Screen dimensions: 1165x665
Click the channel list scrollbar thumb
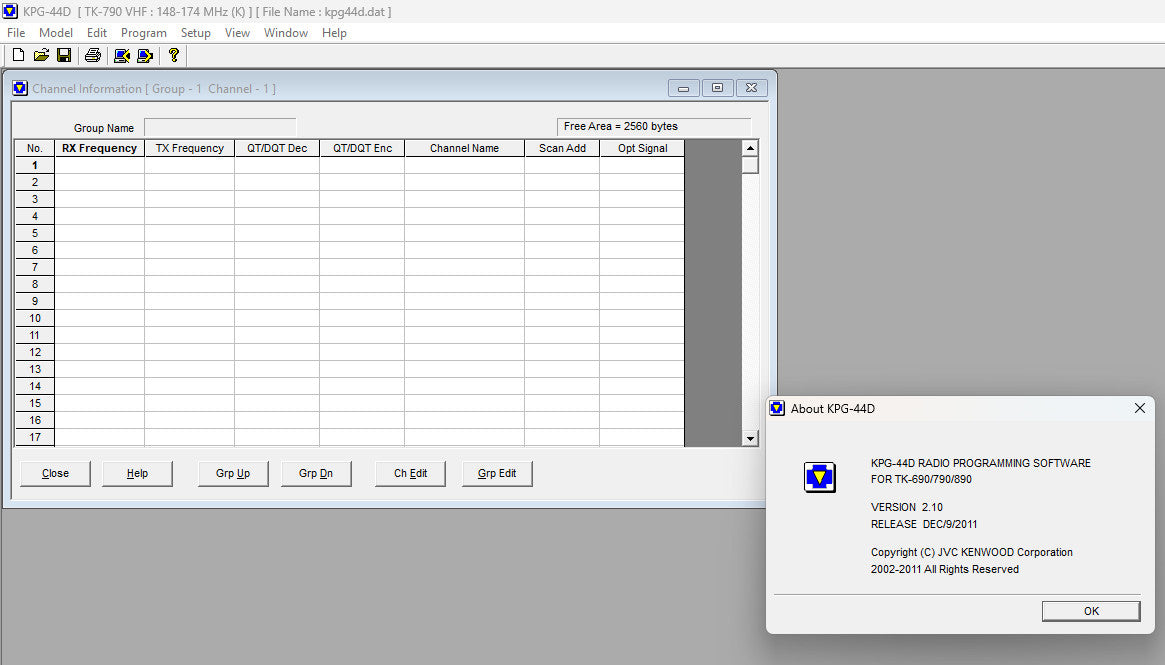[x=750, y=164]
